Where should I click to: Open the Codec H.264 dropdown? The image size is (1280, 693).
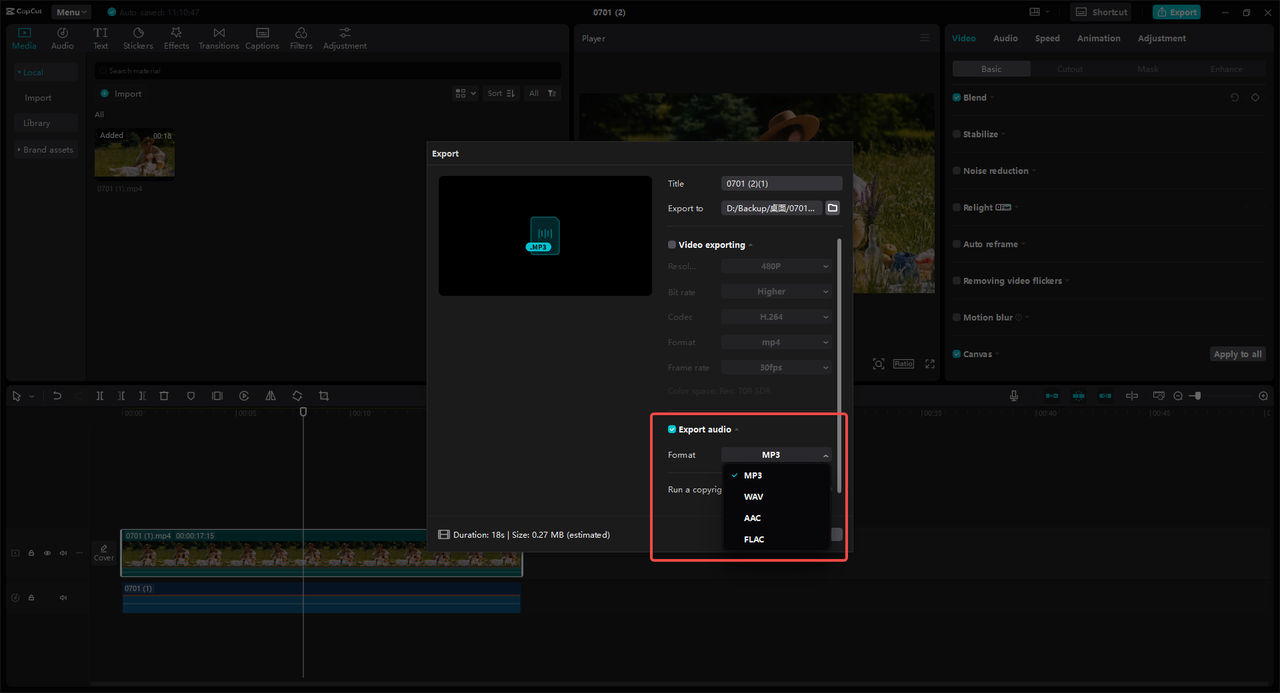point(776,317)
